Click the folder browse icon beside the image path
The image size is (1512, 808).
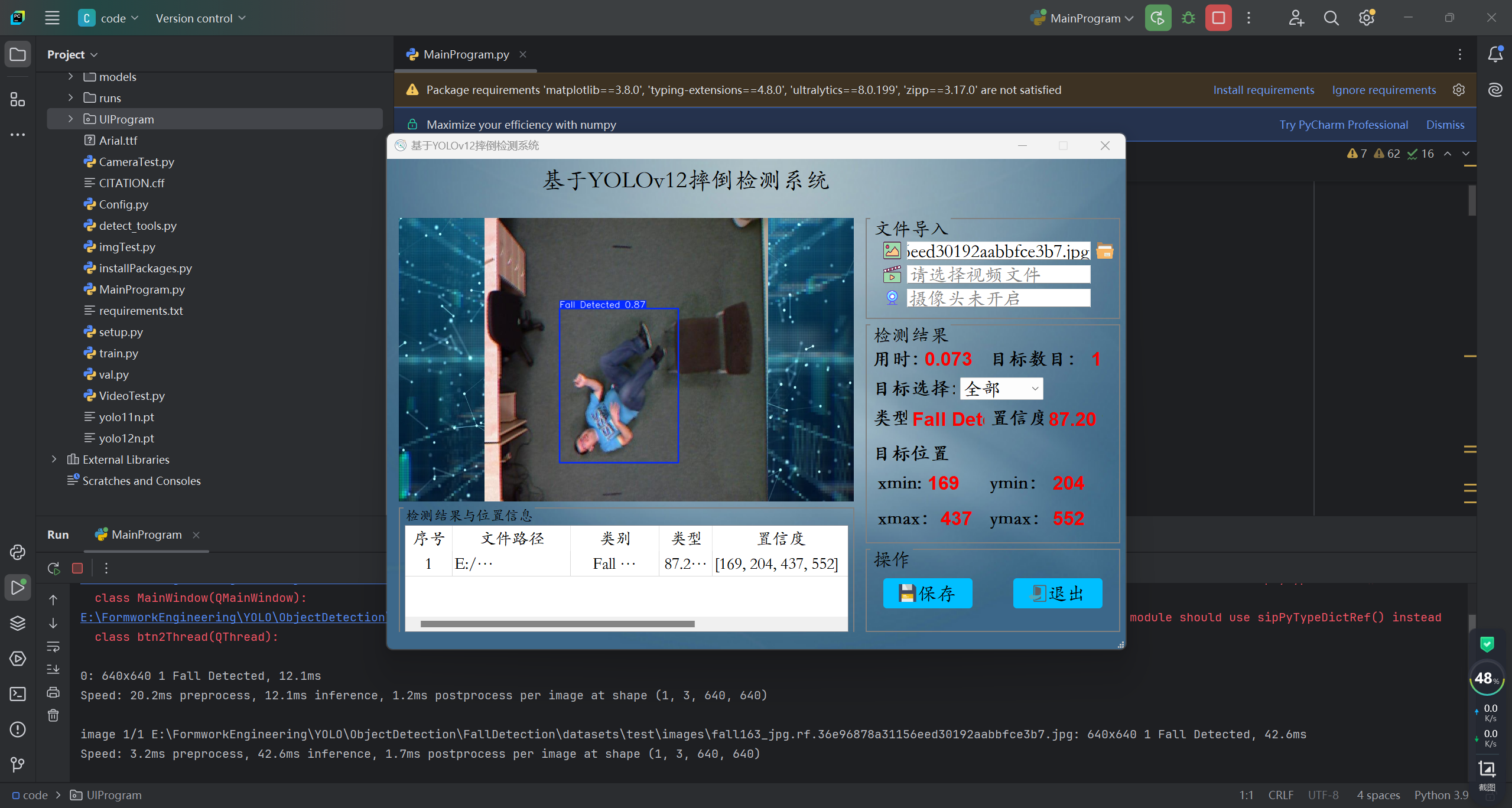[x=1104, y=251]
